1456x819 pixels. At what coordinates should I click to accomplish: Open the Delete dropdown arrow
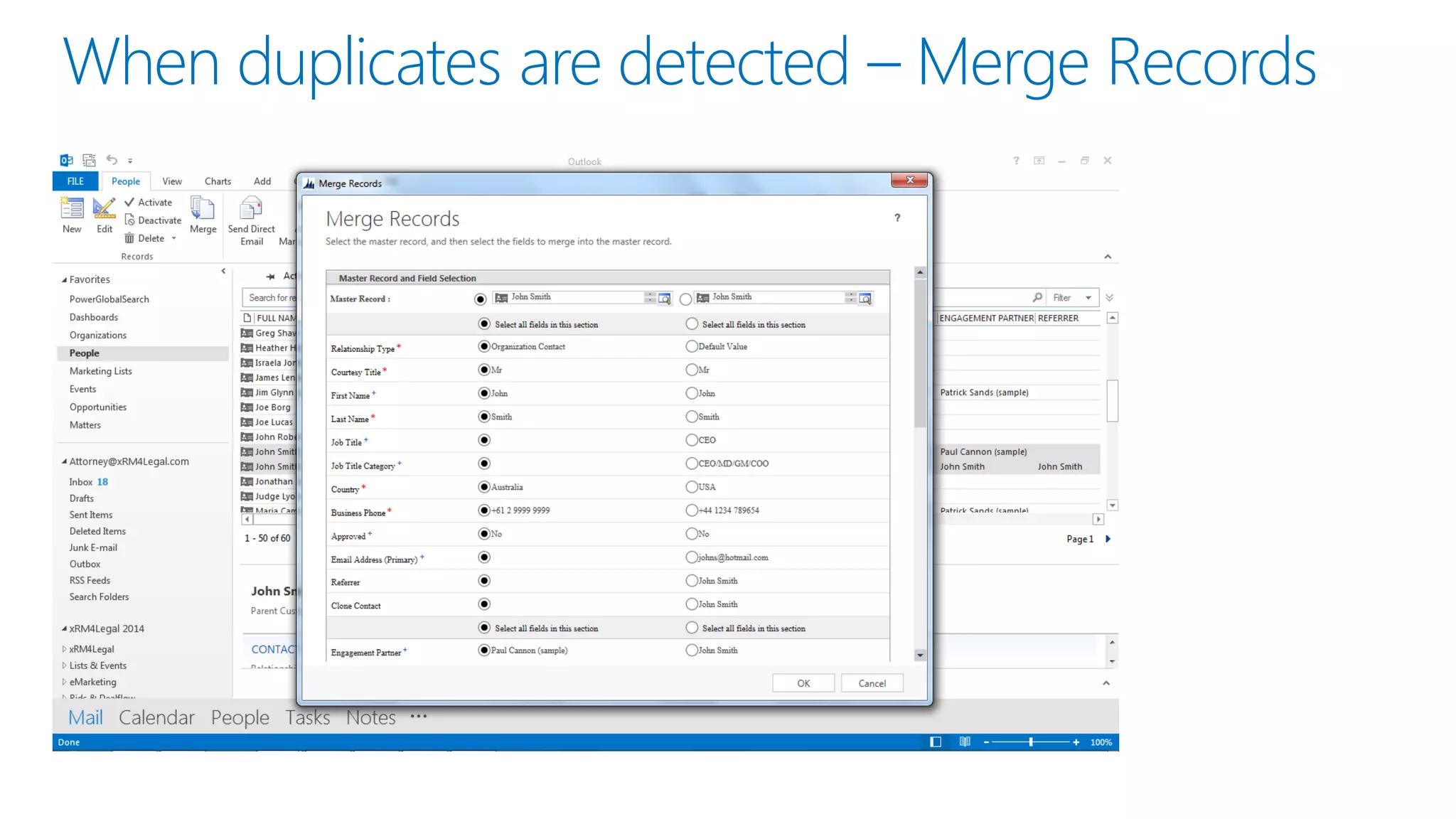(x=173, y=238)
